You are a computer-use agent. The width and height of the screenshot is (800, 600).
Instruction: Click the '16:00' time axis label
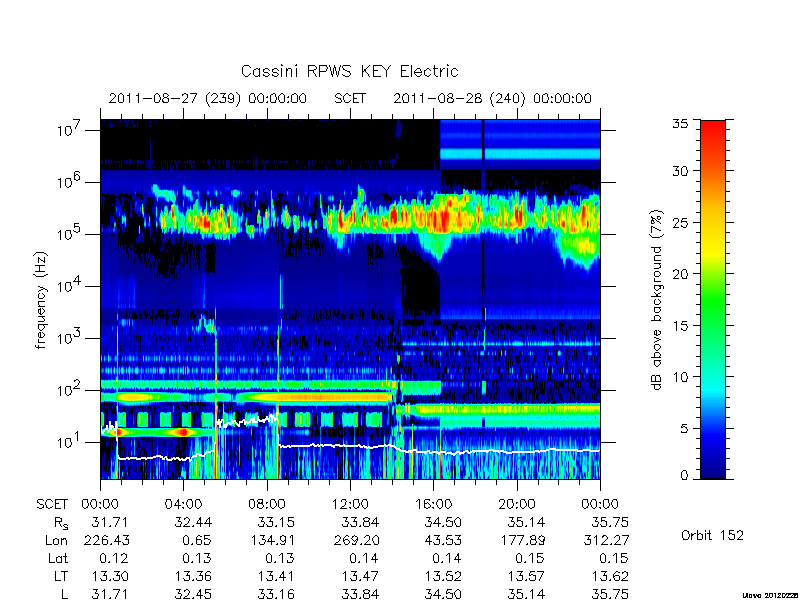[433, 504]
